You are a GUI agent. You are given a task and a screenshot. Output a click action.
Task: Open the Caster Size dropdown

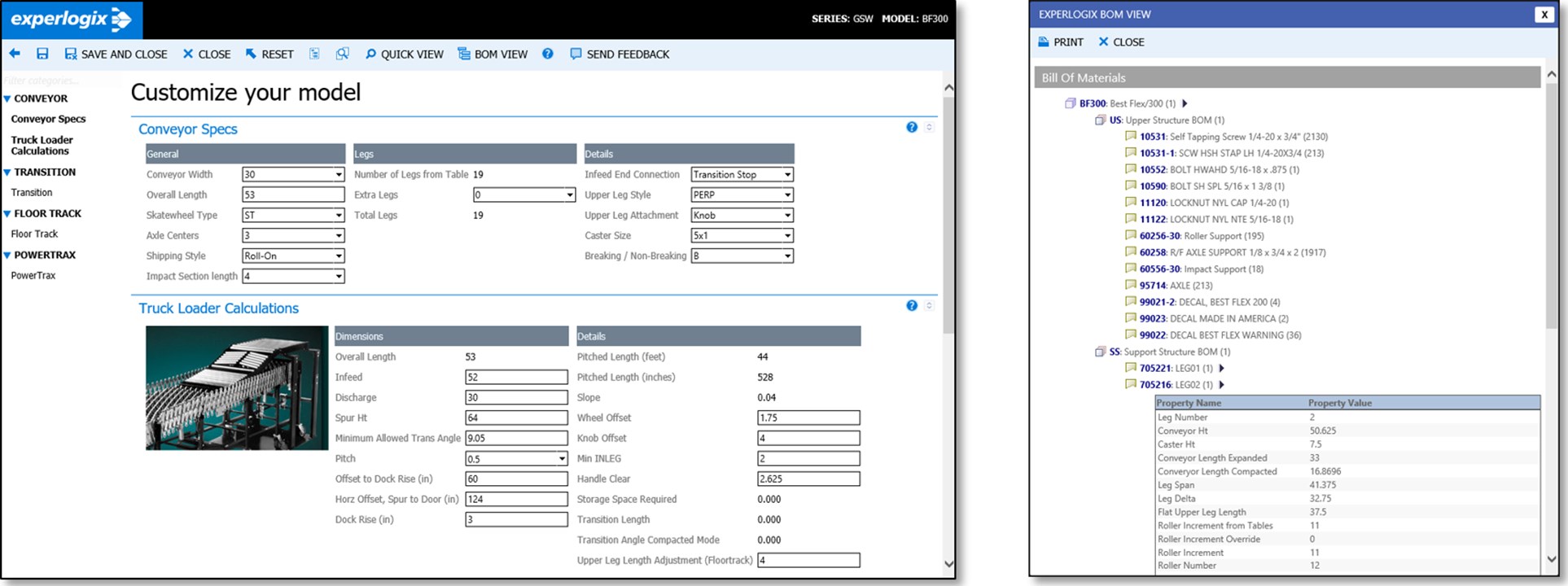(x=742, y=235)
